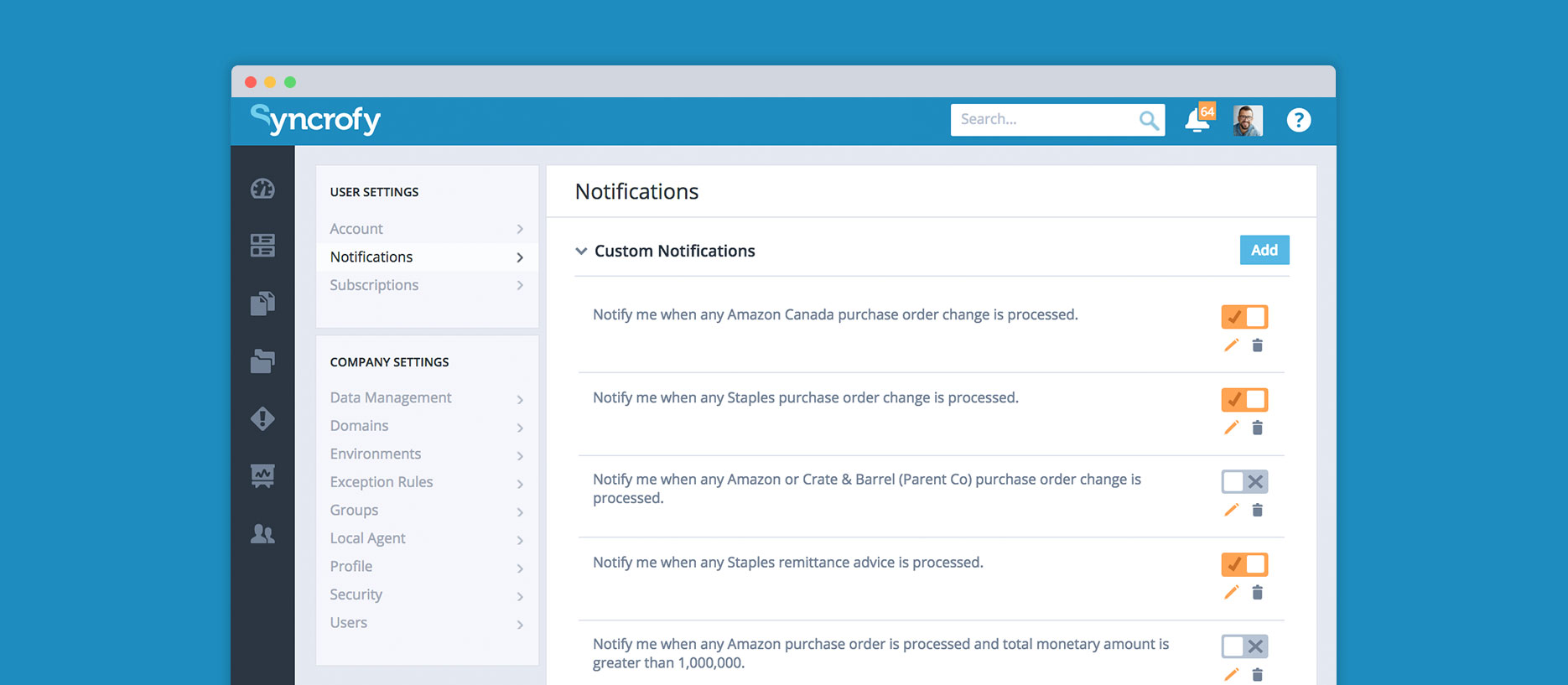Delete the 1,000,000 monetary amount notification

[x=1257, y=675]
